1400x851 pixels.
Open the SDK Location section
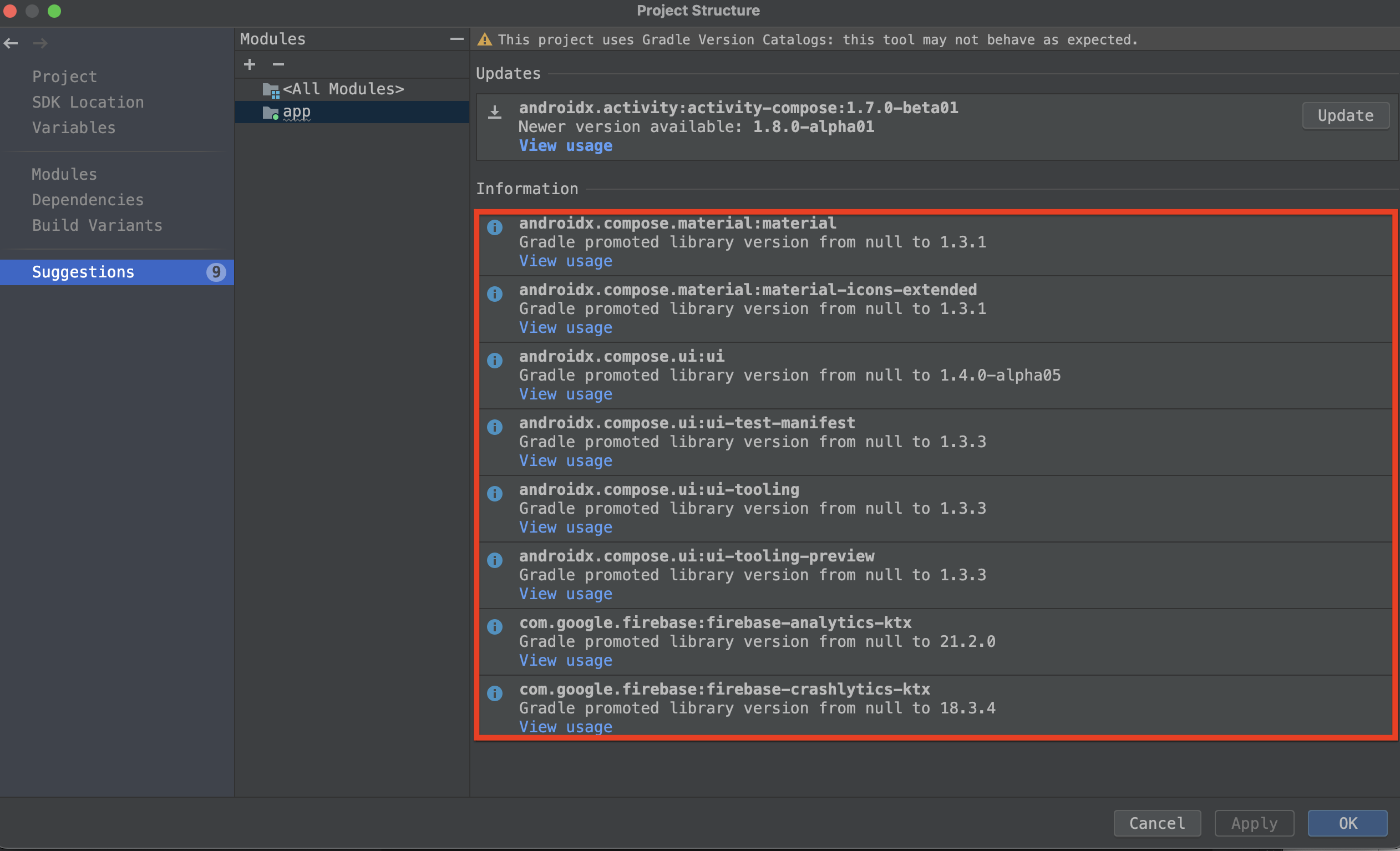click(88, 102)
